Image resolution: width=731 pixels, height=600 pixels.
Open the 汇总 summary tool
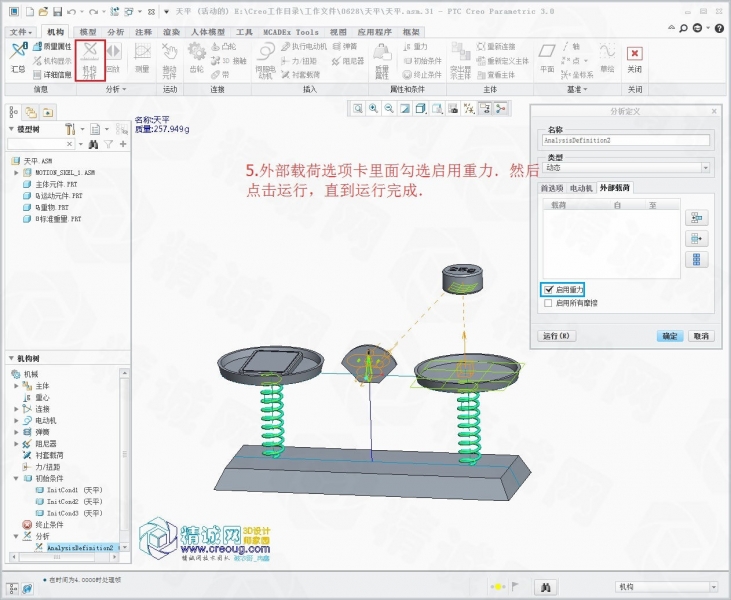click(x=18, y=57)
